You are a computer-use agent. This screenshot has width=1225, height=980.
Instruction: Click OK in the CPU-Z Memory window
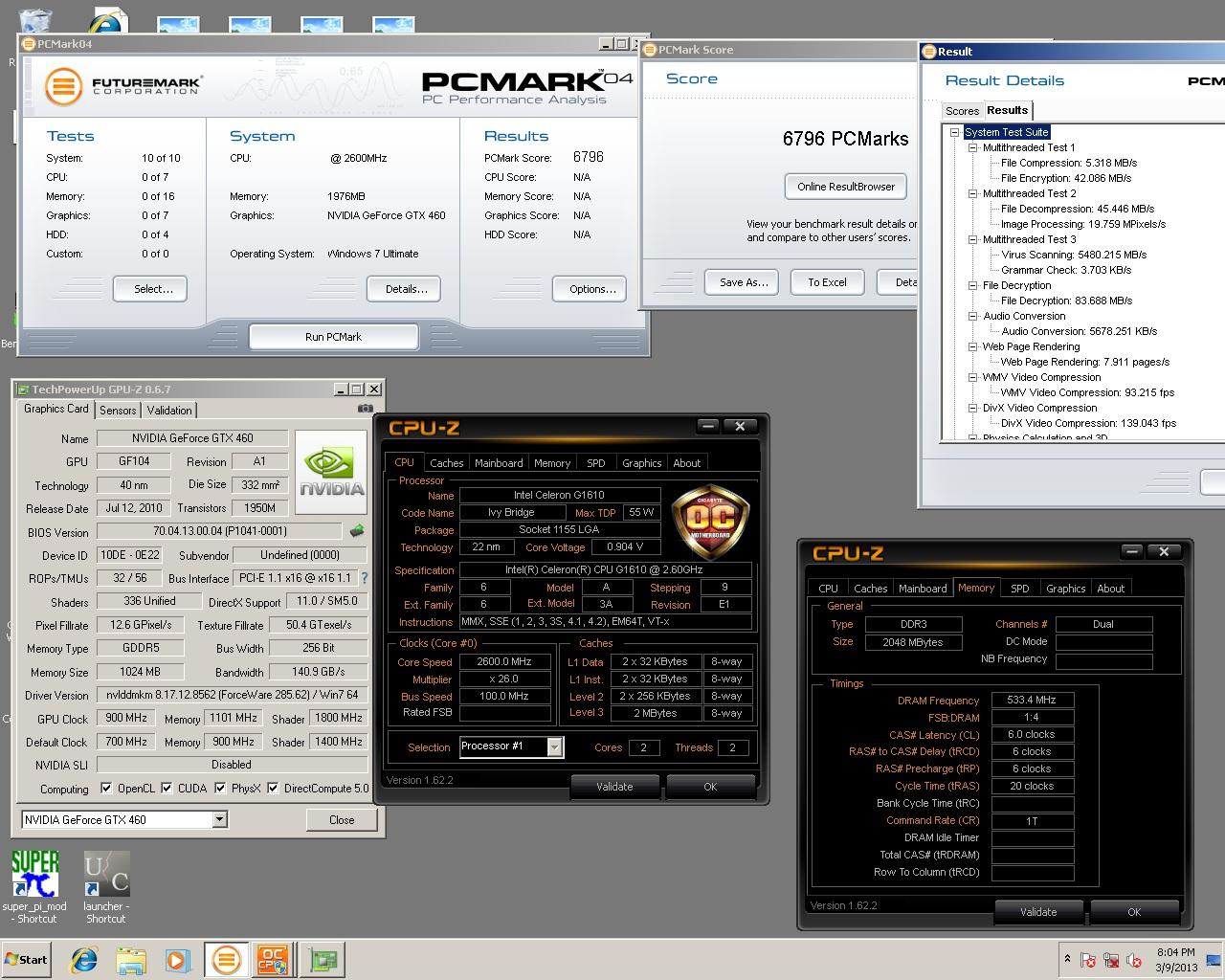[1134, 912]
